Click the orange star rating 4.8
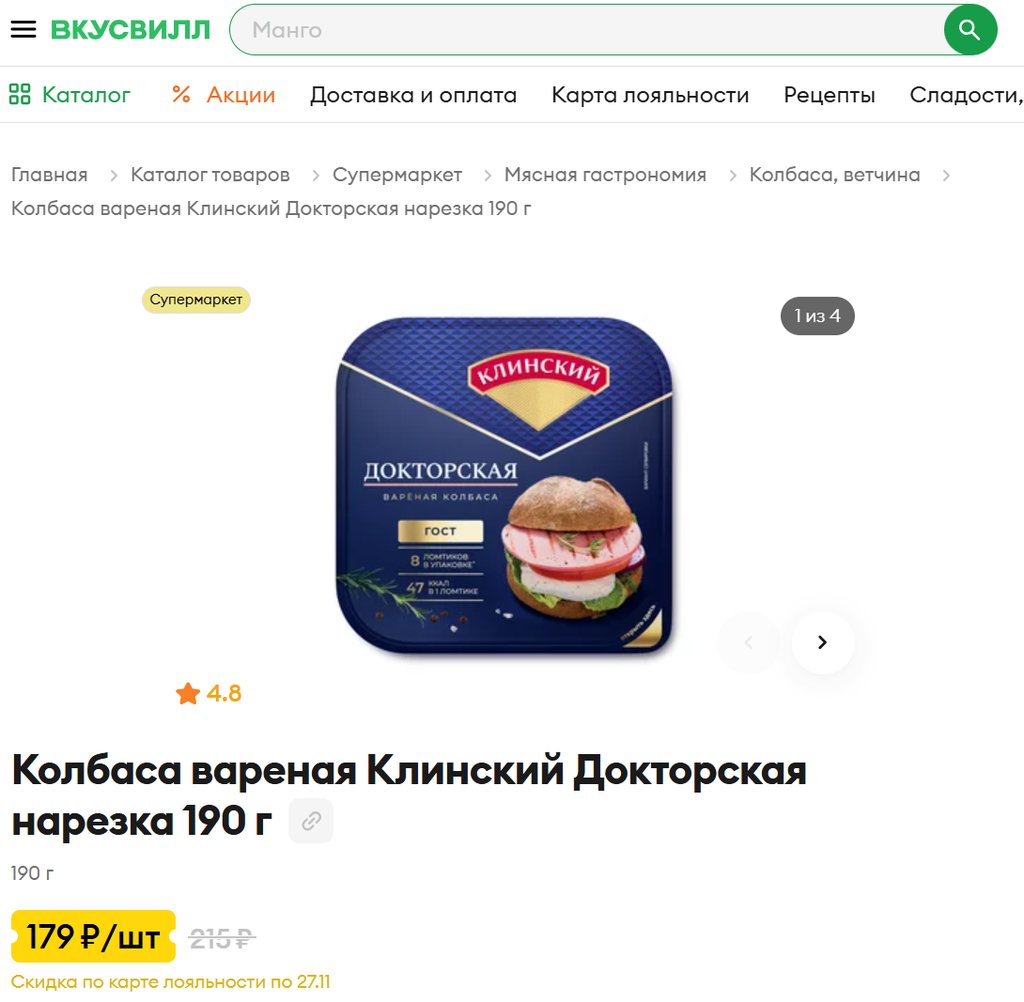The width and height of the screenshot is (1024, 1002). (208, 693)
